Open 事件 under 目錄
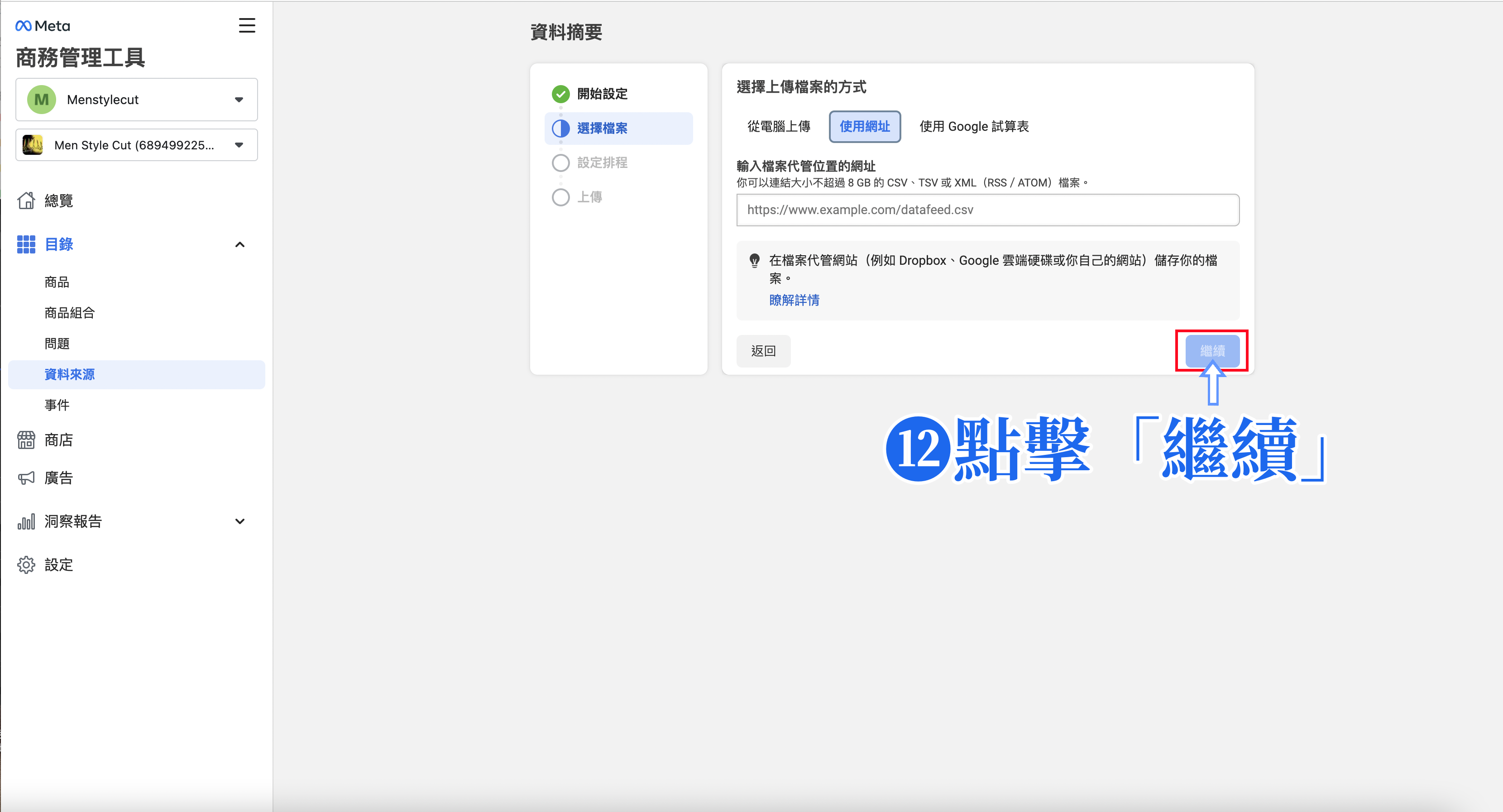Image resolution: width=1503 pixels, height=812 pixels. click(x=57, y=405)
